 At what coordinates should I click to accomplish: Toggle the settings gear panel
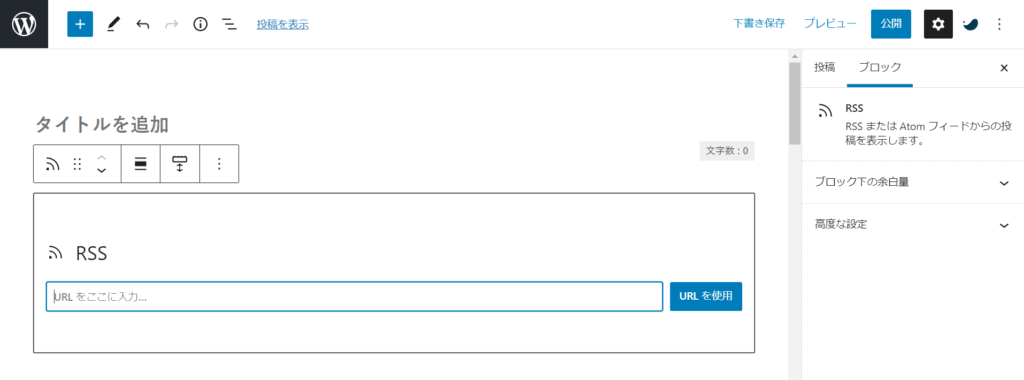[938, 24]
